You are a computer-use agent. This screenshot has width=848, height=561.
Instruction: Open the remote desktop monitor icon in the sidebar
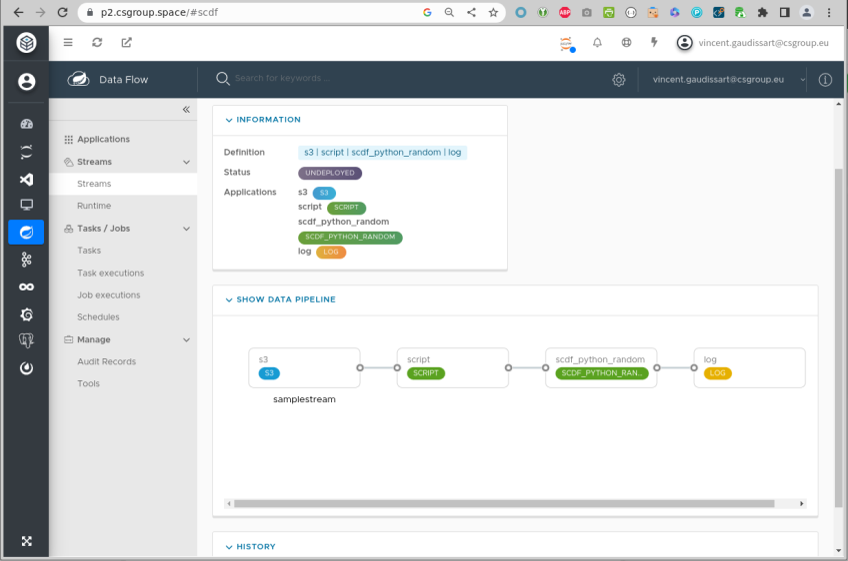point(26,204)
